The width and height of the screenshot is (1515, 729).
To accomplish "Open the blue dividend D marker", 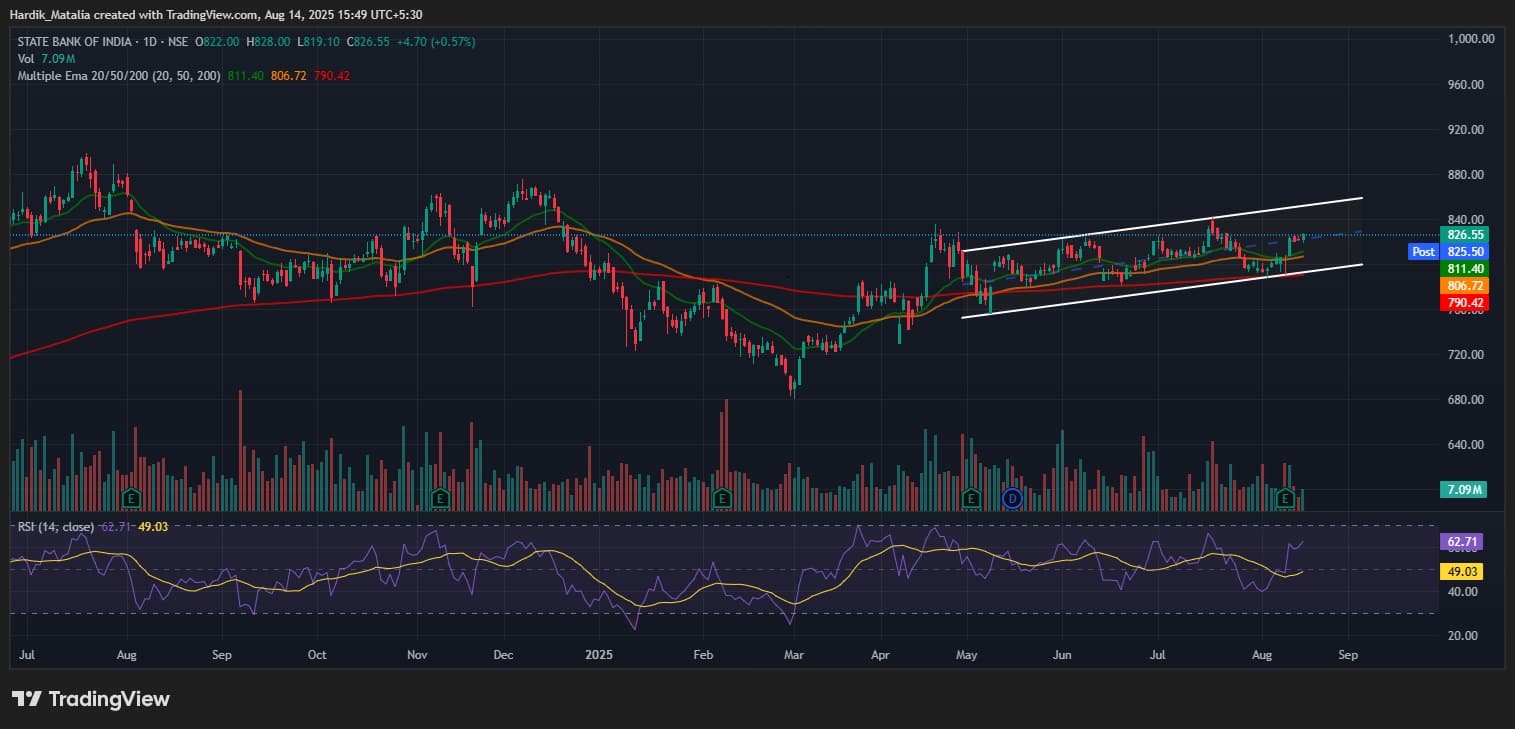I will (1011, 497).
